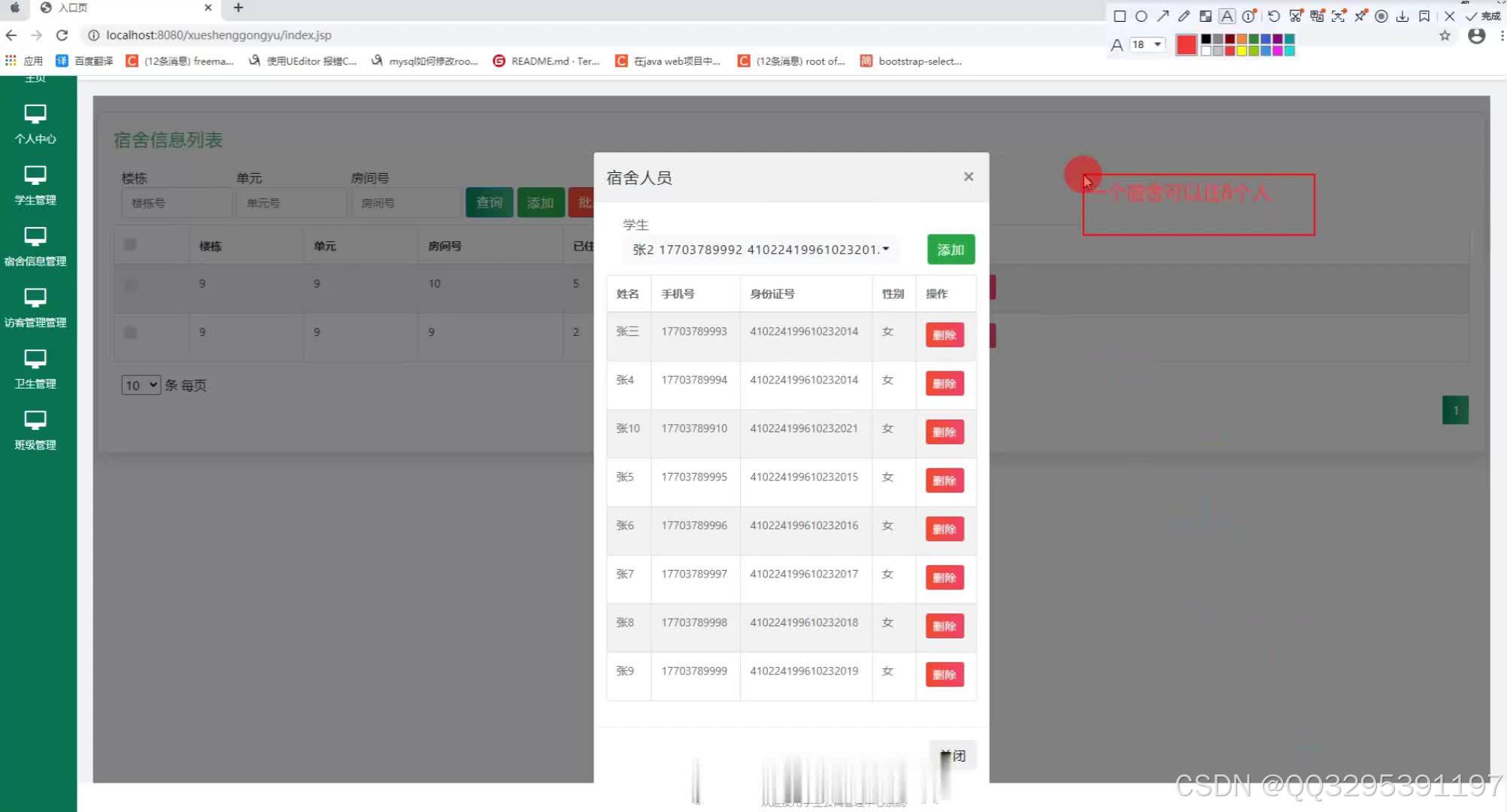This screenshot has width=1507, height=812.
Task: Undo the last screenshot annotation
Action: click(1273, 16)
